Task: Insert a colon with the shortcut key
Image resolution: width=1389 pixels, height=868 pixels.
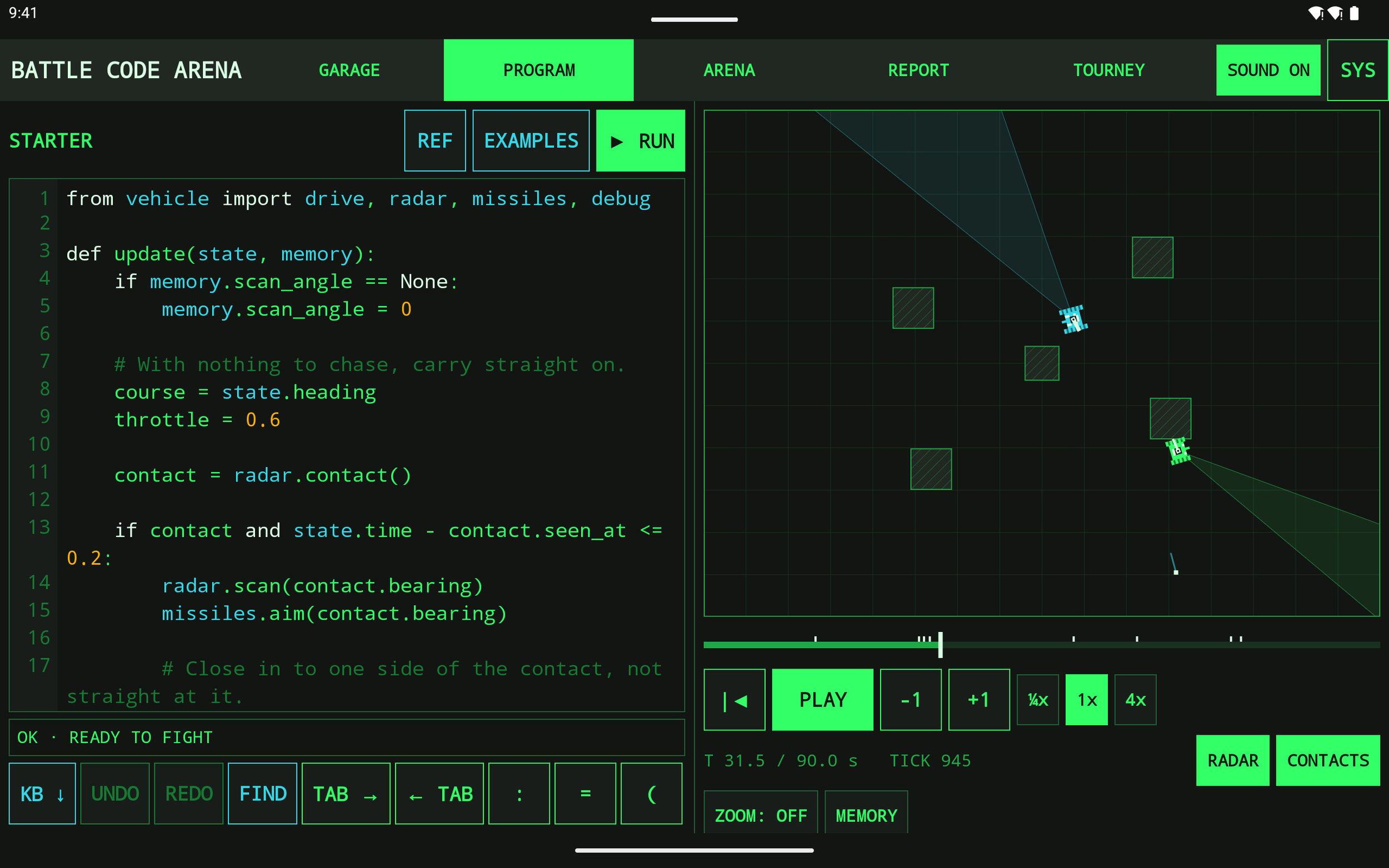Action: [519, 794]
